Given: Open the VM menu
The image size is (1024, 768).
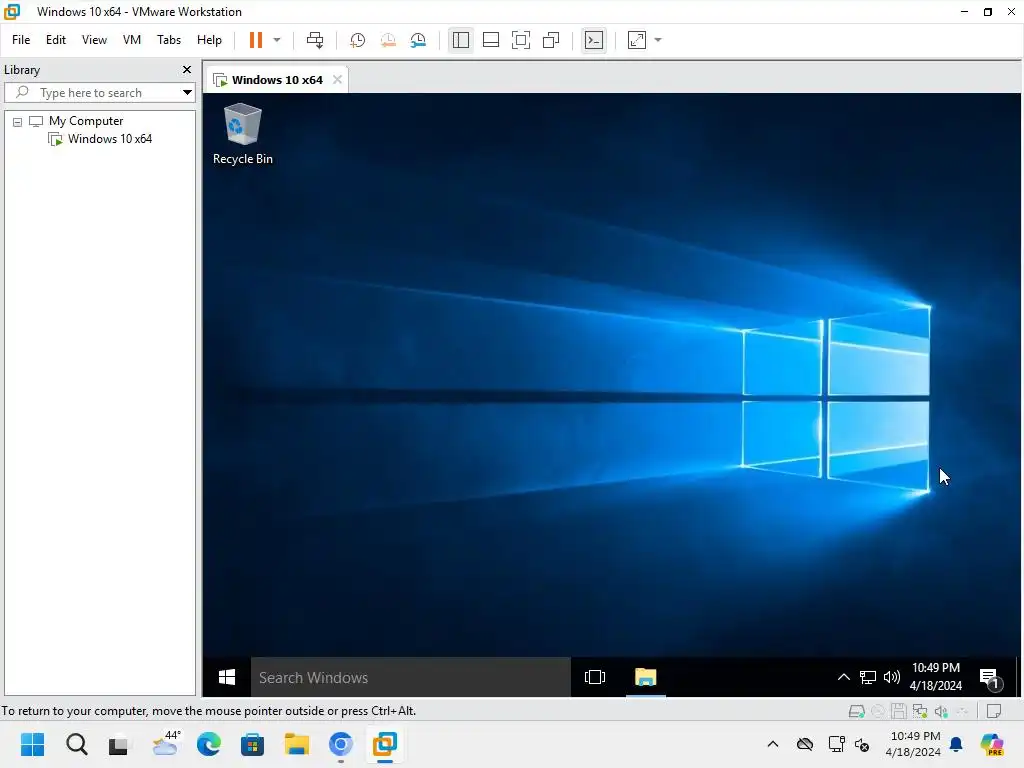Looking at the screenshot, I should [132, 40].
